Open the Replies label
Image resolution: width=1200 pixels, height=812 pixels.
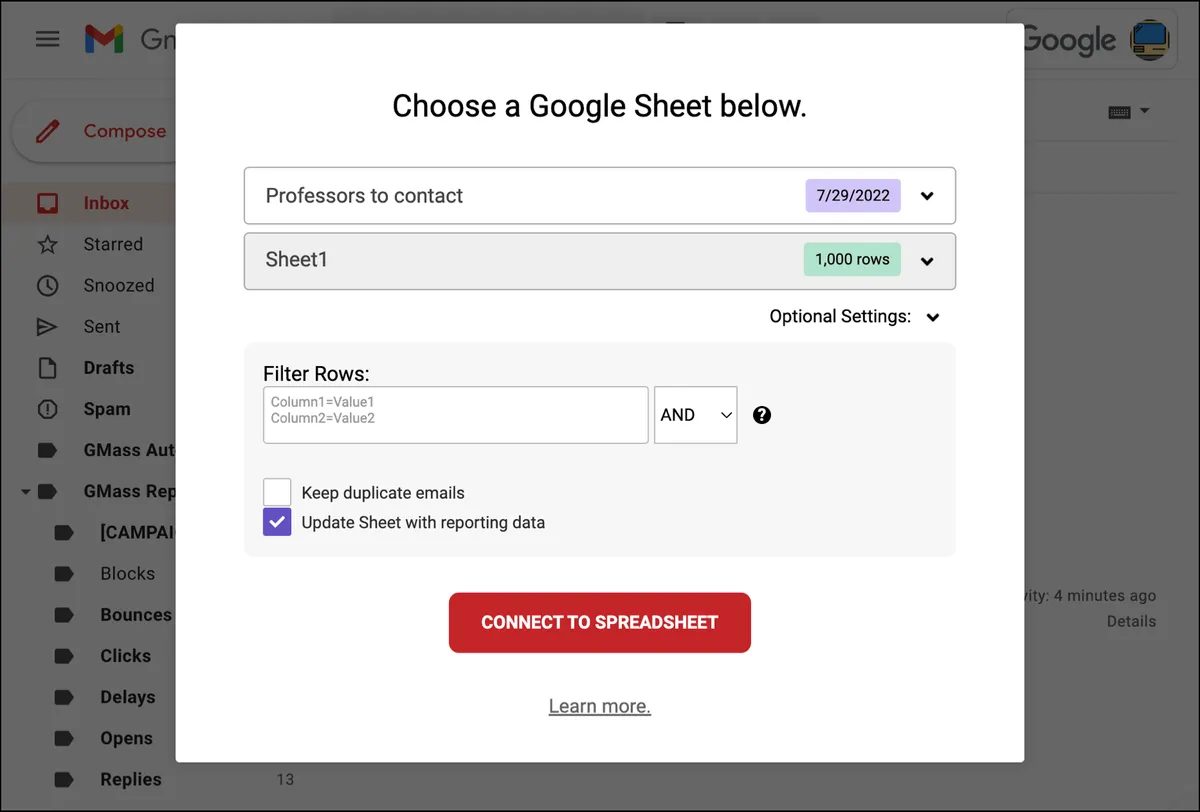click(x=131, y=779)
